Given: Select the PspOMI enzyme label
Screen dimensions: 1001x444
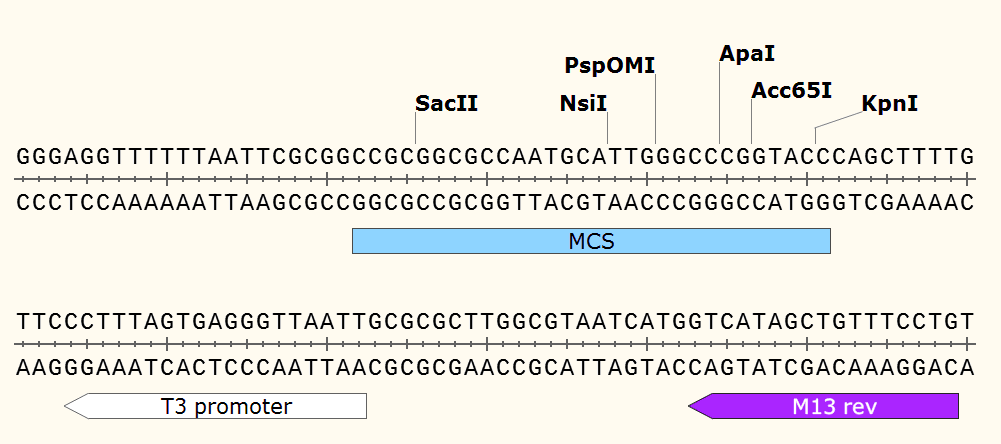Looking at the screenshot, I should (610, 66).
